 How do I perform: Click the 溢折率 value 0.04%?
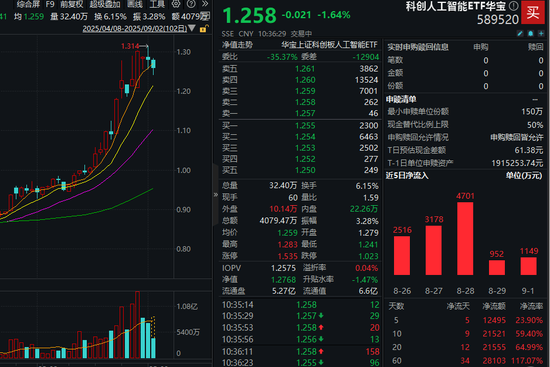click(367, 268)
